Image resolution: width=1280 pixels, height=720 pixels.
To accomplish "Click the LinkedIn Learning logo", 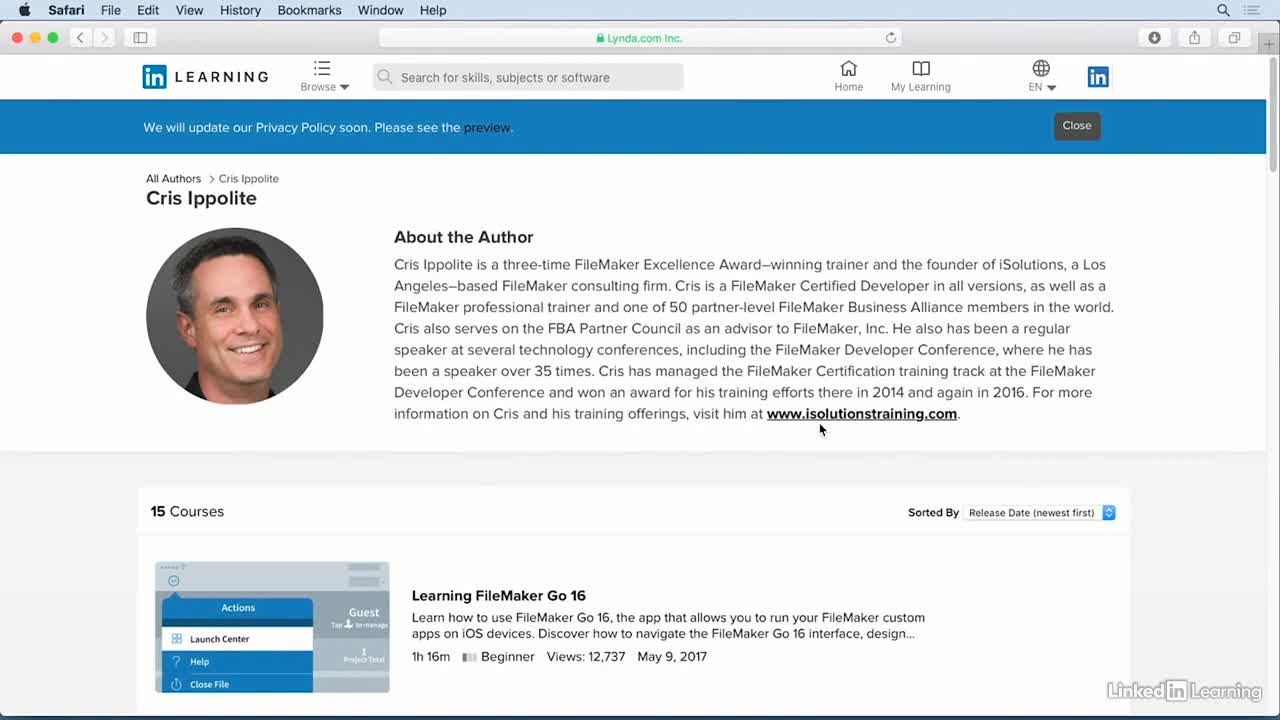I will [x=205, y=77].
